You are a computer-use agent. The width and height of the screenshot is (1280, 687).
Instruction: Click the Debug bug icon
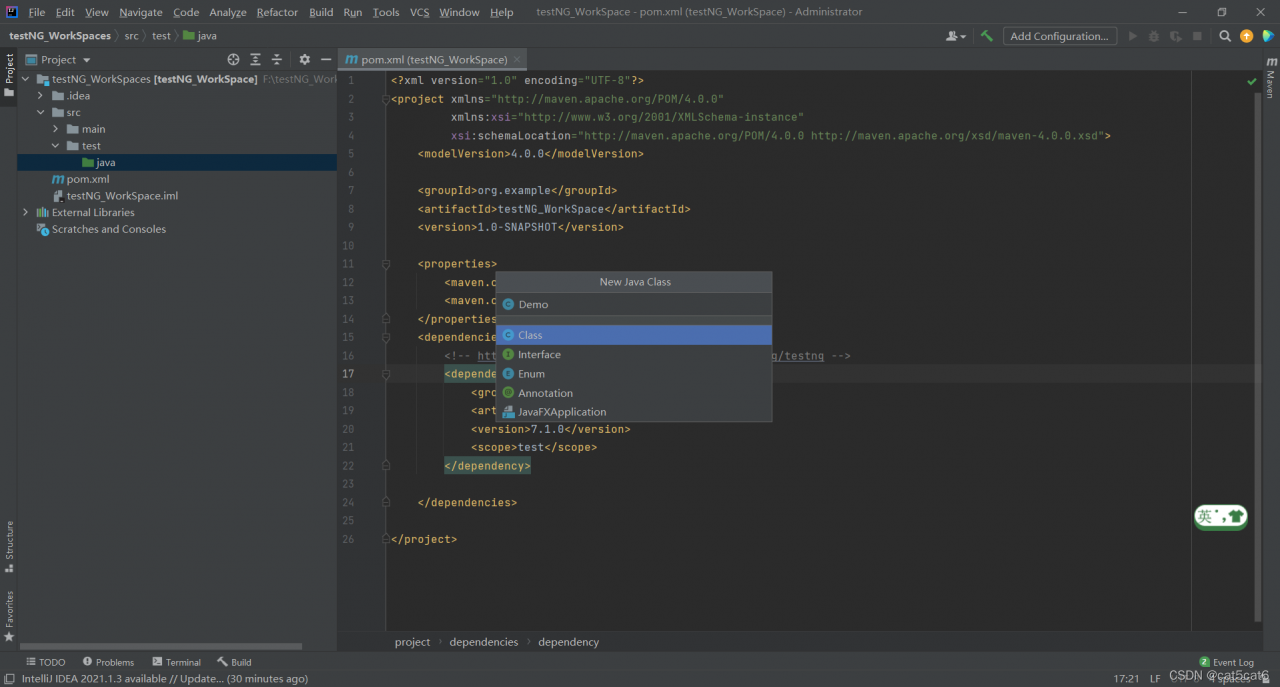point(1154,36)
